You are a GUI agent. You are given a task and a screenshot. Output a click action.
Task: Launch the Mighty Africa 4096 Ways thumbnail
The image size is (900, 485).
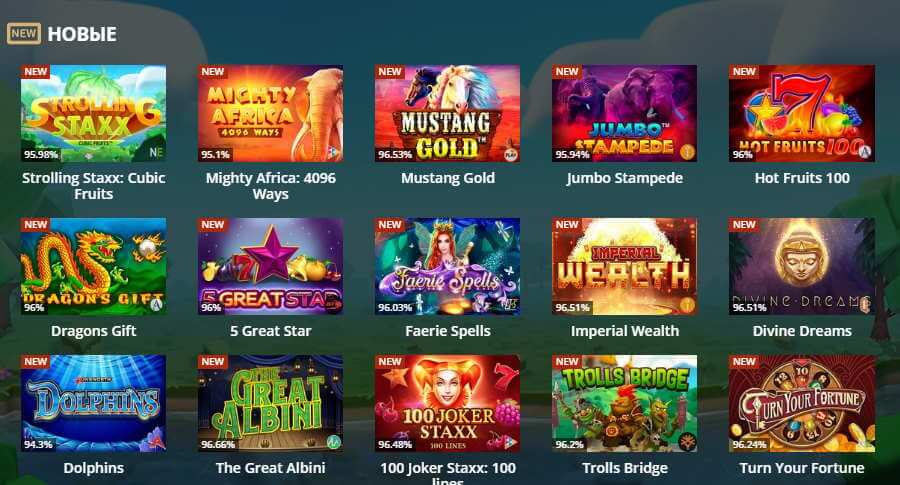click(270, 114)
